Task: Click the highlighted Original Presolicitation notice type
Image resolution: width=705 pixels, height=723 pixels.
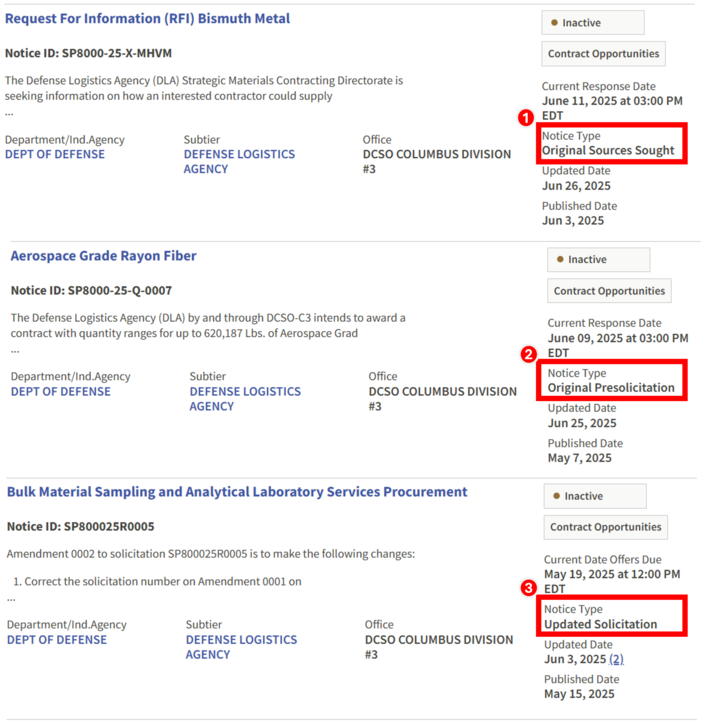Action: (611, 387)
